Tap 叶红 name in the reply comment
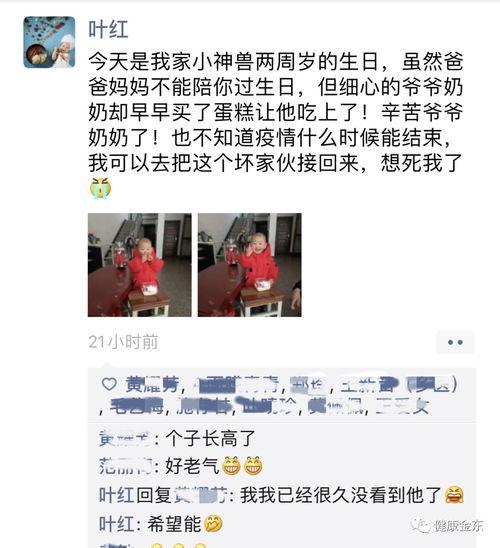Image resolution: width=500 pixels, height=548 pixels. pyautogui.click(x=117, y=495)
